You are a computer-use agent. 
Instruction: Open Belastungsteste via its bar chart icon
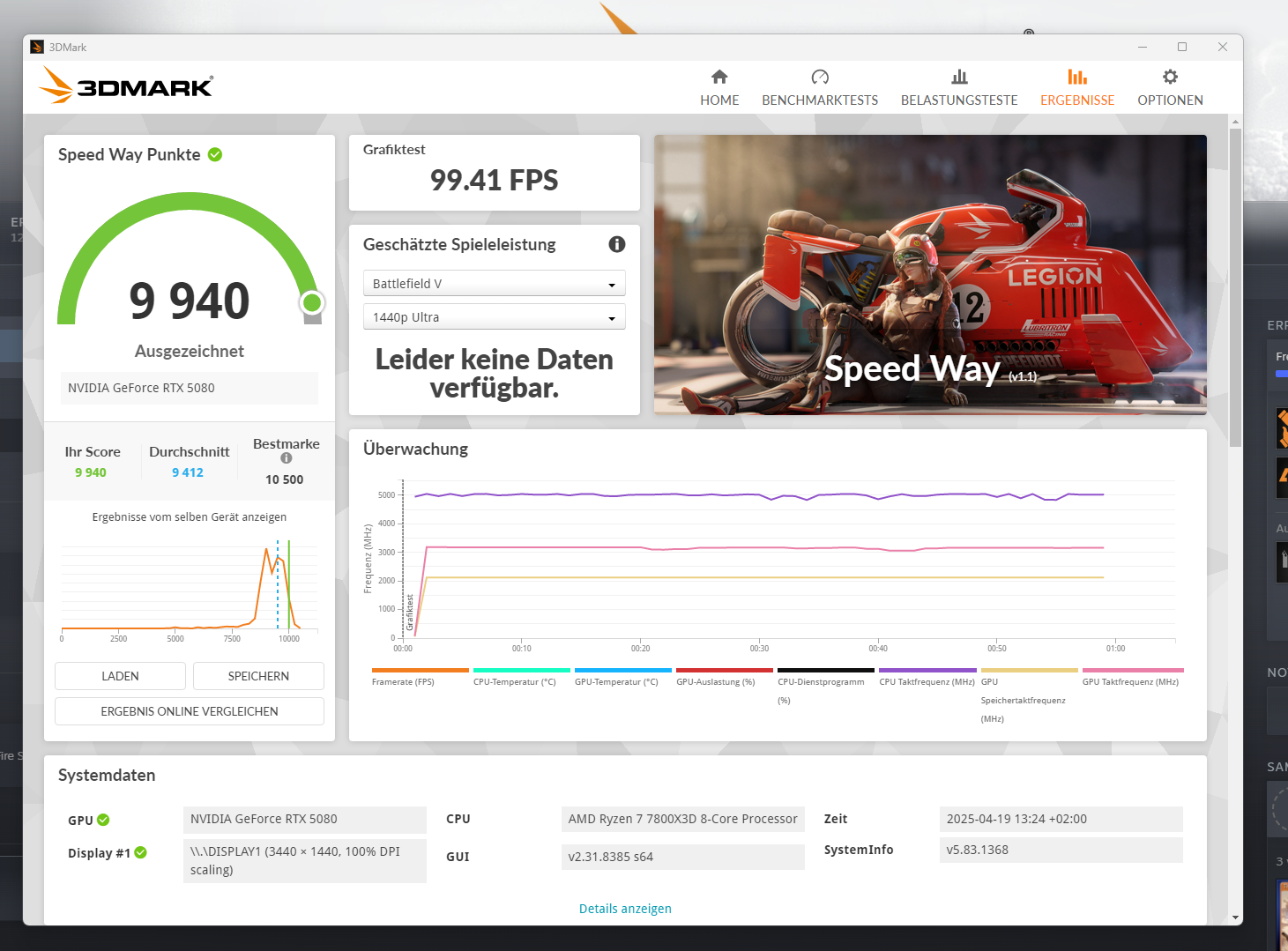pos(958,77)
